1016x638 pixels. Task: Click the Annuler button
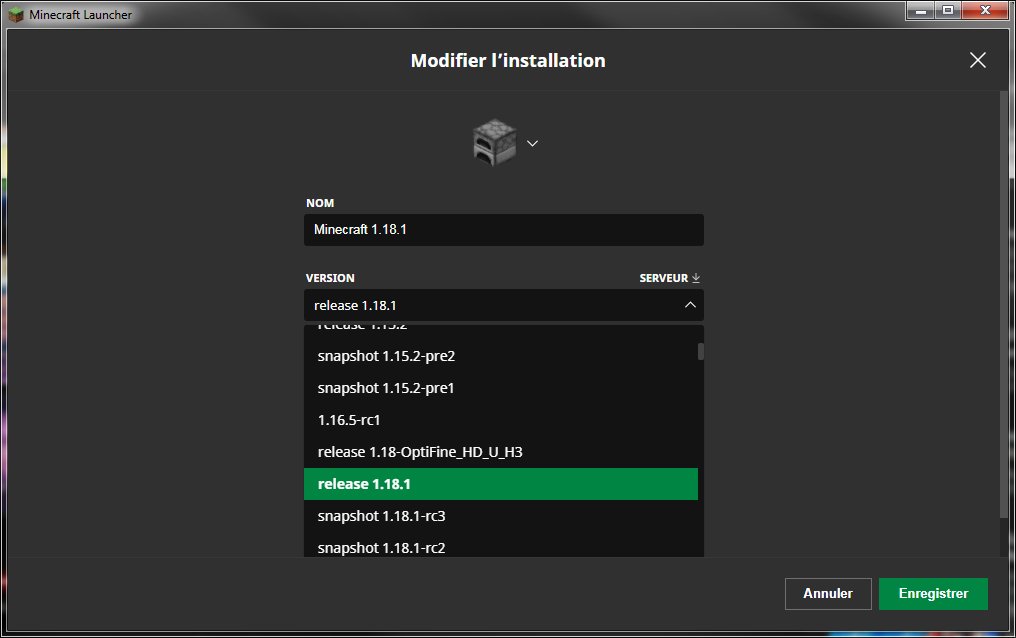[x=827, y=593]
